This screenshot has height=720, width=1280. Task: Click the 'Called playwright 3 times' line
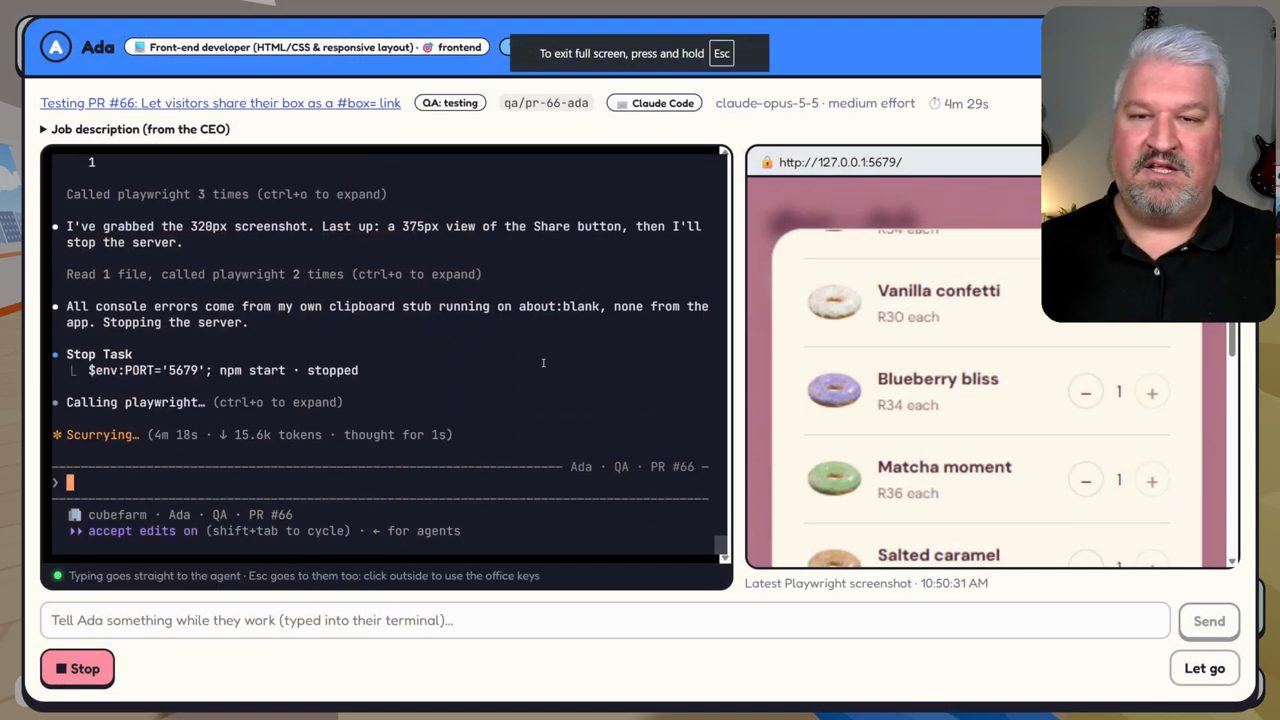[226, 194]
